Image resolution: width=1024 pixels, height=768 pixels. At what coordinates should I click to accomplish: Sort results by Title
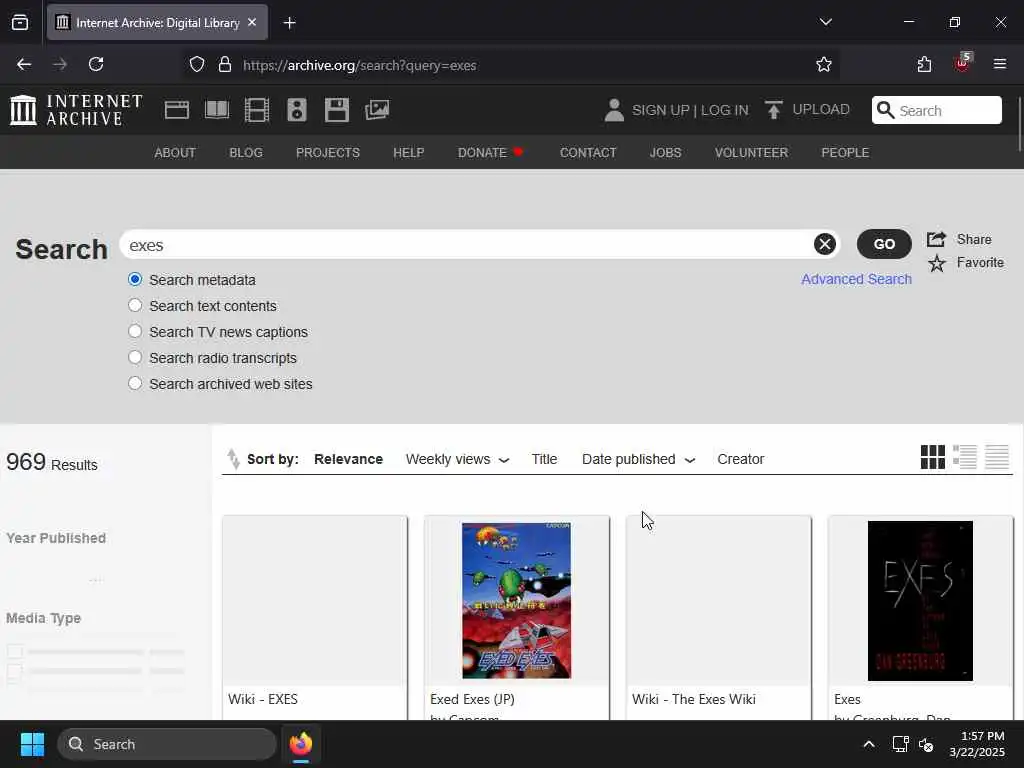tap(544, 459)
